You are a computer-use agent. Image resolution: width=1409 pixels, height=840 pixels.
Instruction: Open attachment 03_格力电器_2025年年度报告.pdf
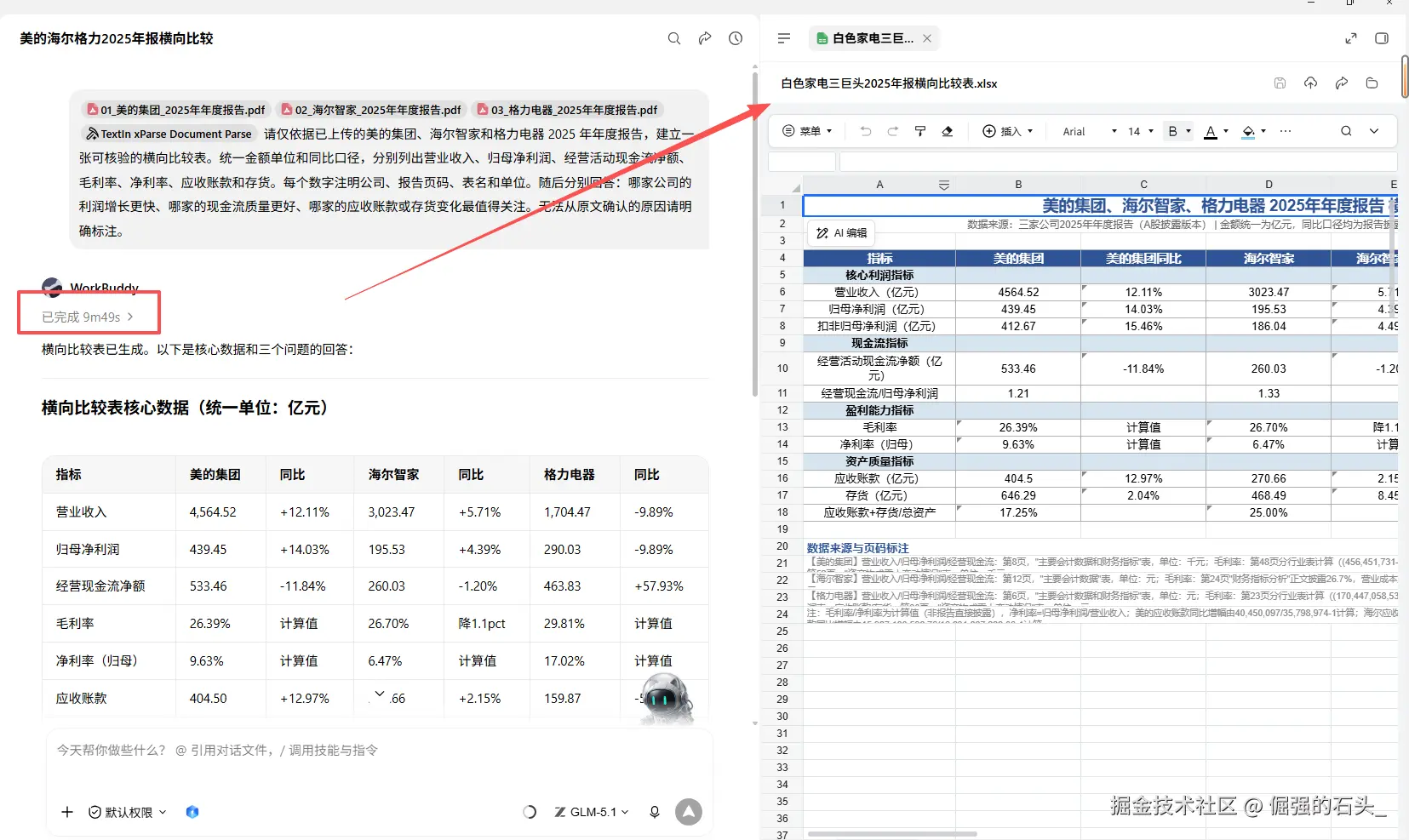(567, 110)
